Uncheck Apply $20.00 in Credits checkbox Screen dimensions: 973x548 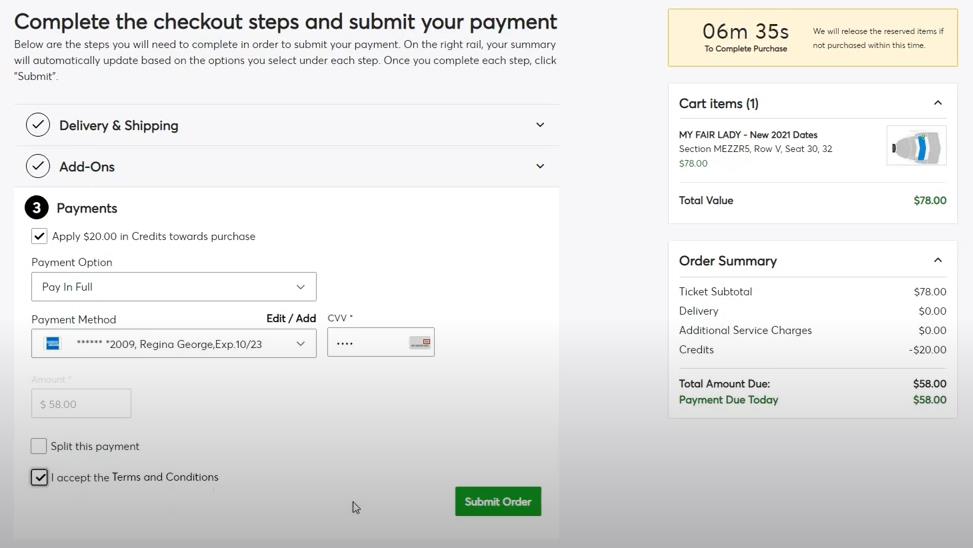point(39,236)
